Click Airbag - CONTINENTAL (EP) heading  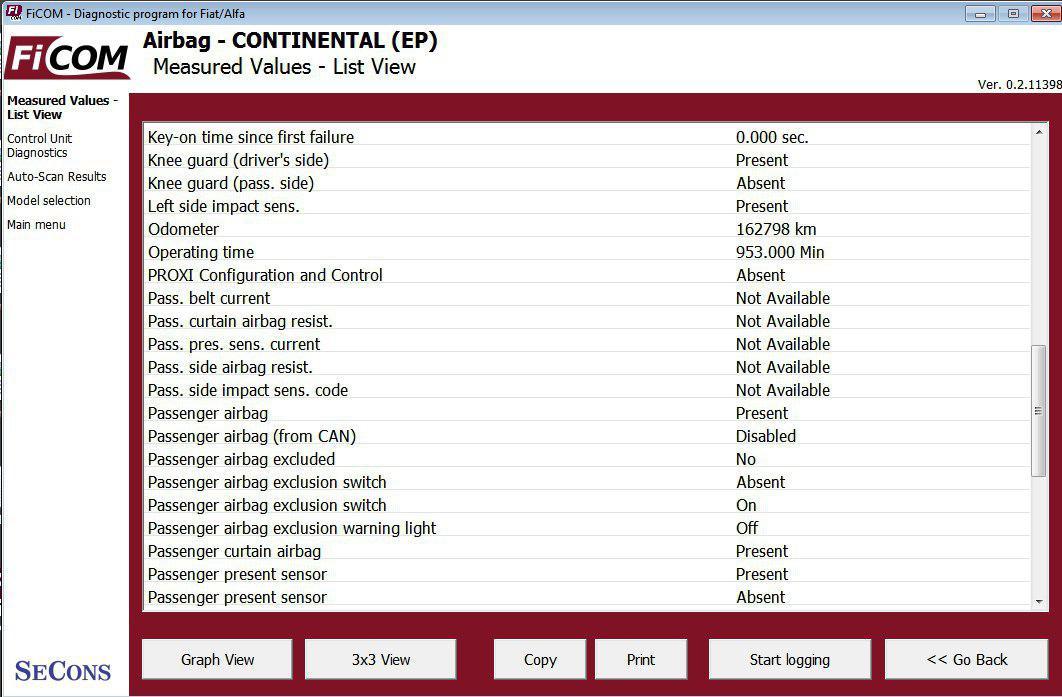click(290, 41)
